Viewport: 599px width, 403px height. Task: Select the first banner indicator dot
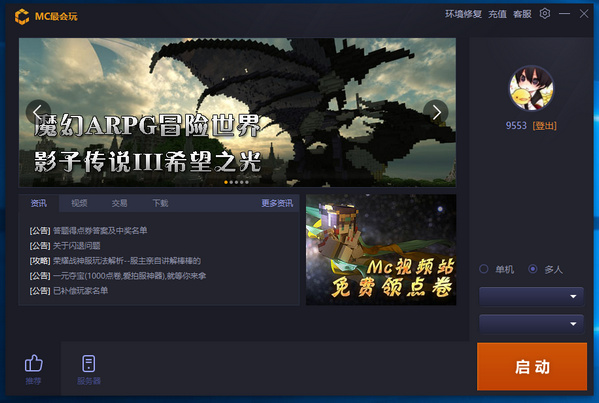point(226,182)
